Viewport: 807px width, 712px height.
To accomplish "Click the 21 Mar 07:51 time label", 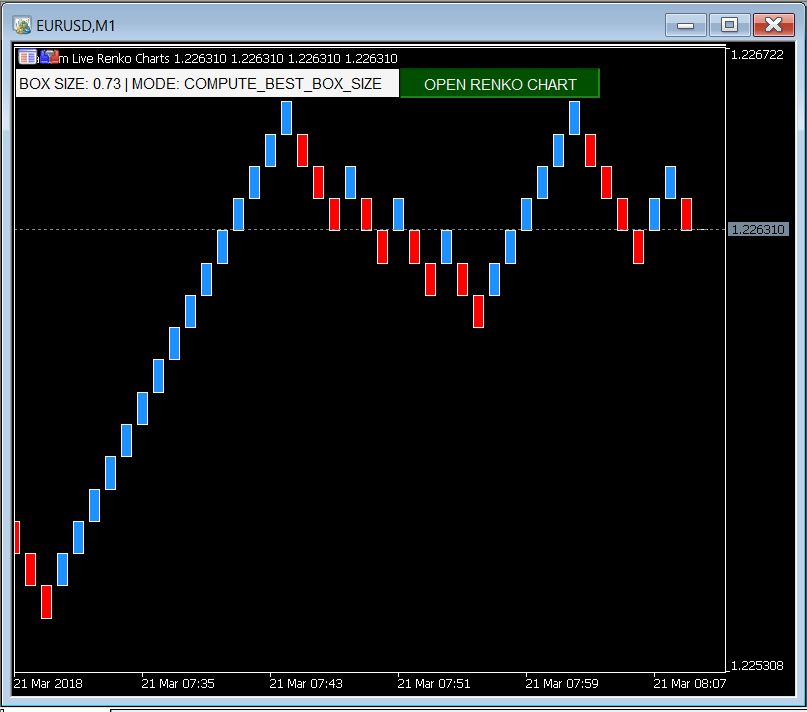I will (434, 684).
